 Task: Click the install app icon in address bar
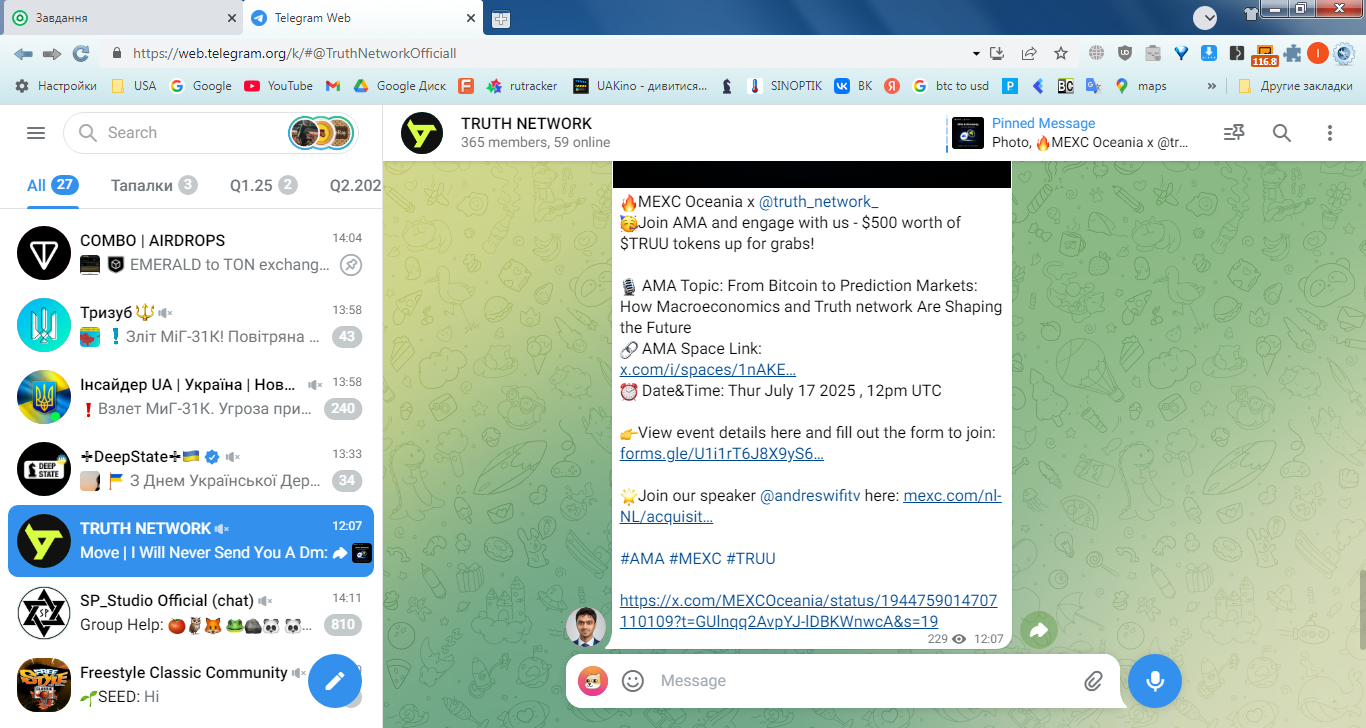pyautogui.click(x=996, y=54)
